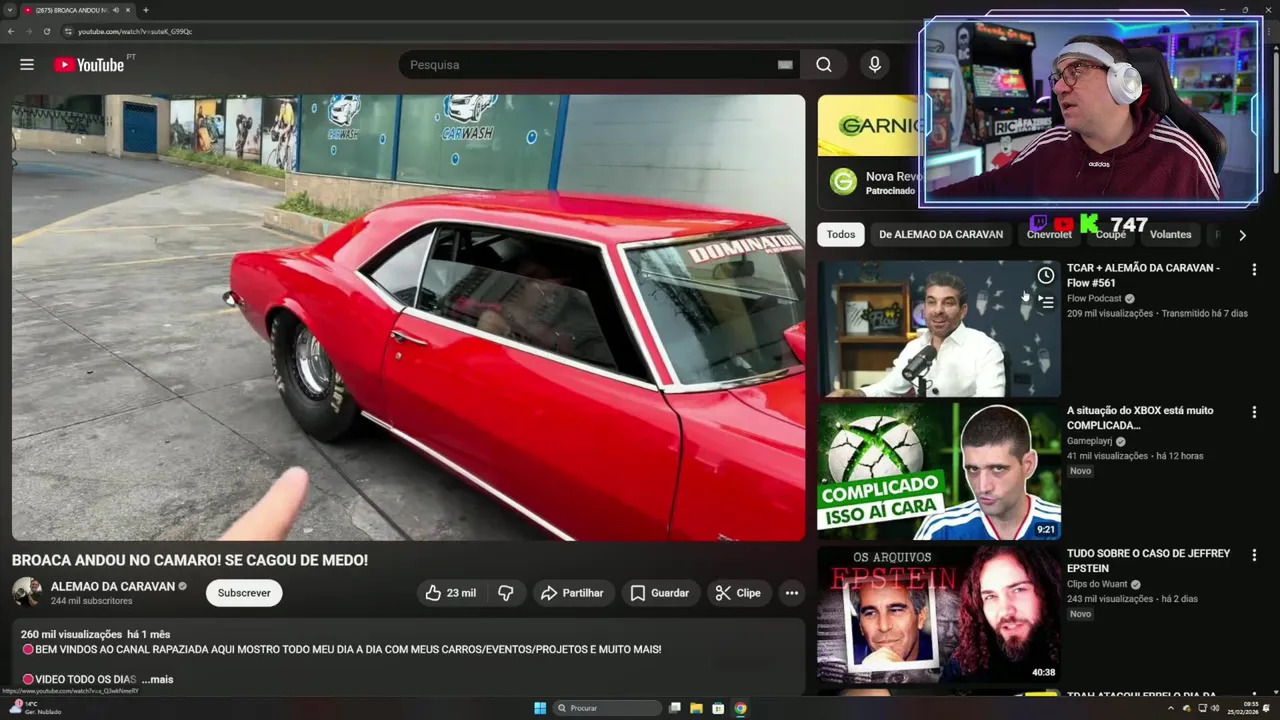Reload the page with refresh icon
The width and height of the screenshot is (1280, 720).
pos(46,31)
